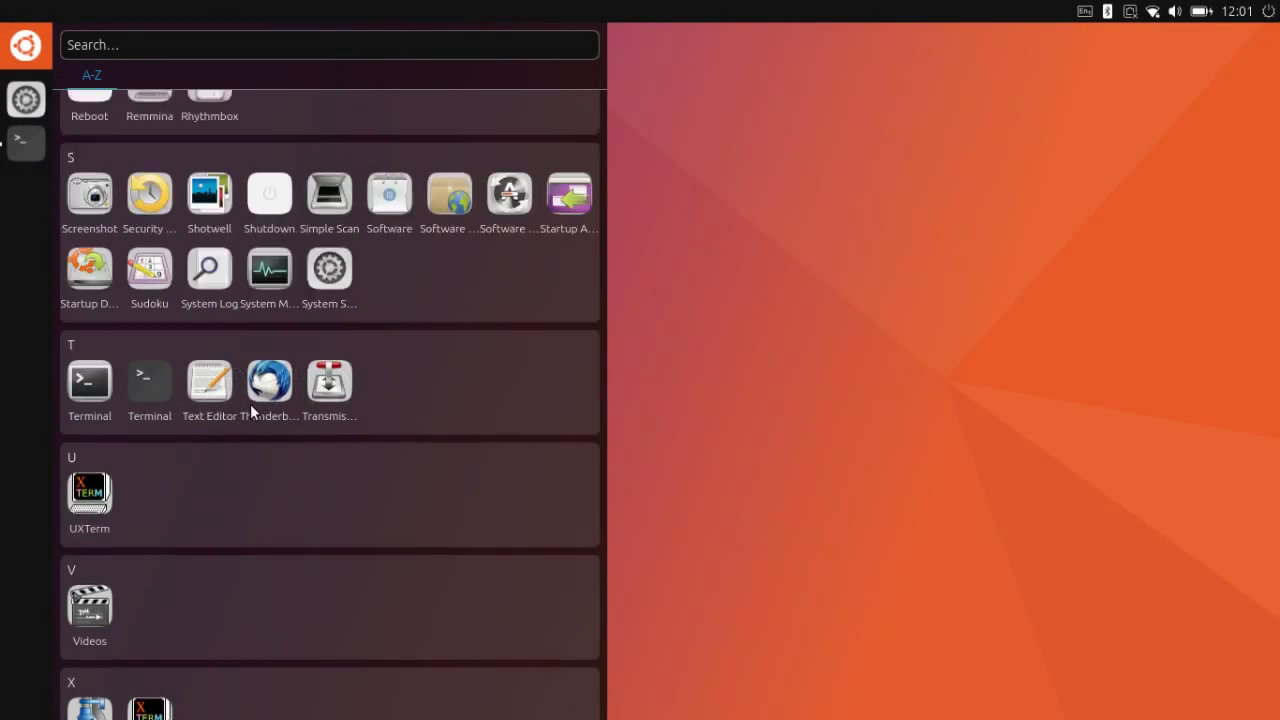1280x720 pixels.
Task: Open System Settings gear in the sidebar dock
Action: pos(26,99)
